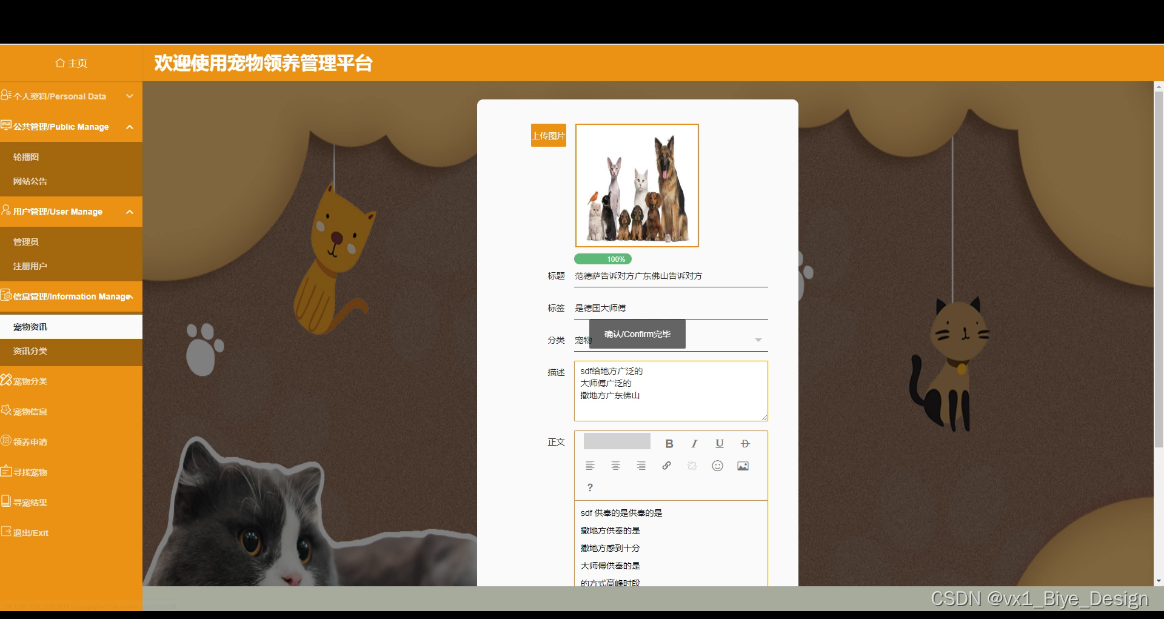Insert an image via editor toolbar
Viewport: 1164px width, 619px height.
(742, 465)
